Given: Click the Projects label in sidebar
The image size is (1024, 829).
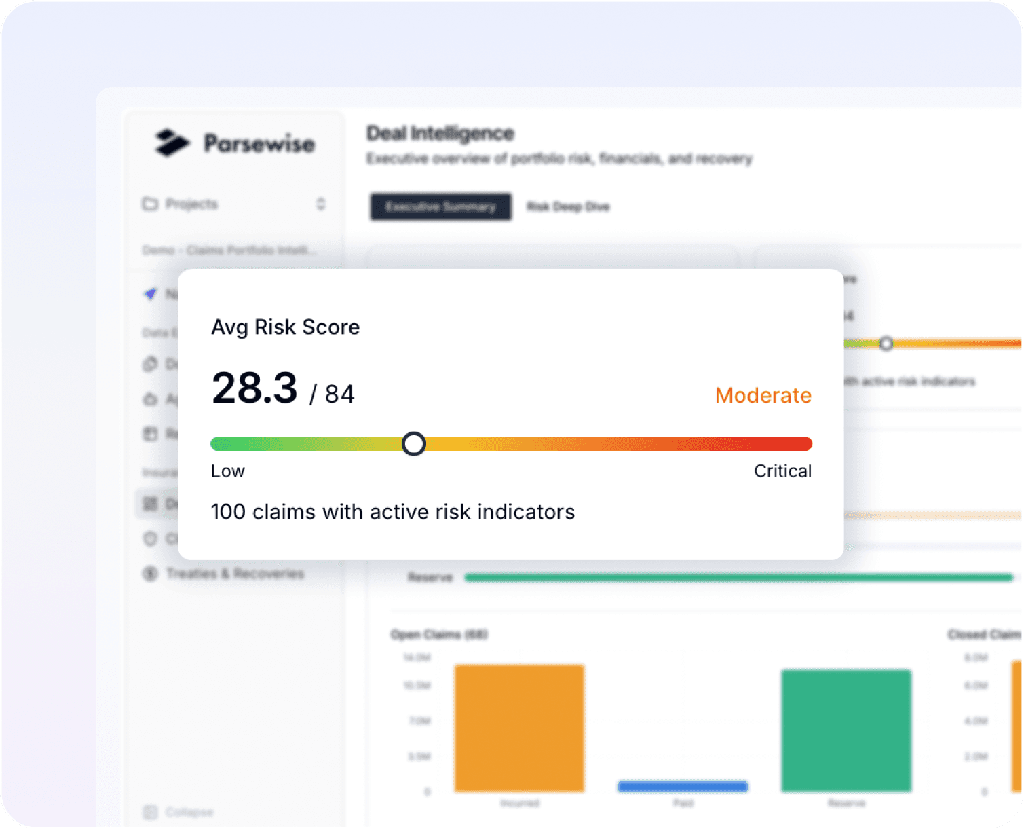Looking at the screenshot, I should tap(191, 204).
